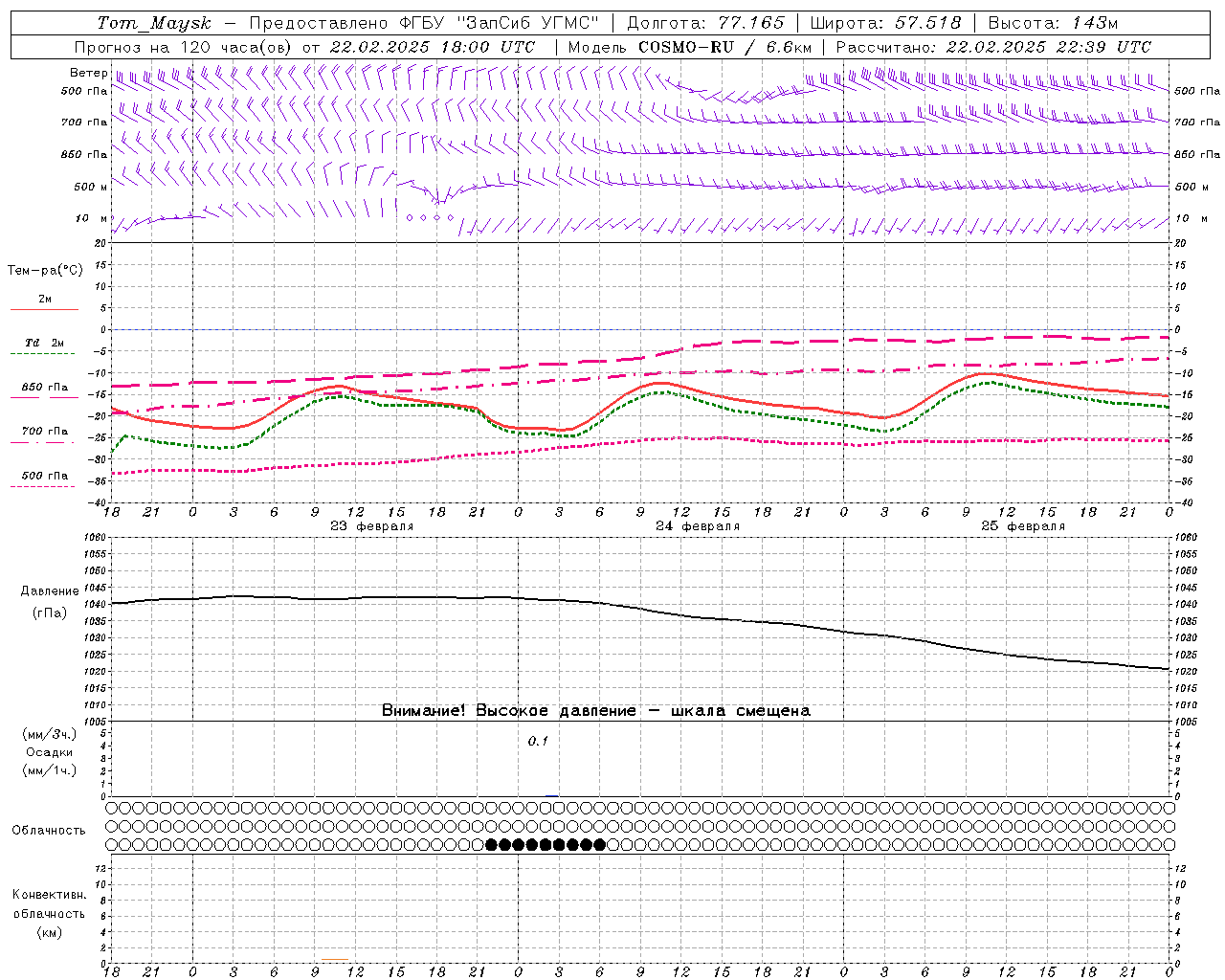Click the 1060 label on left pressure axis
Viewport: 1225px width, 980px height.
tap(96, 538)
